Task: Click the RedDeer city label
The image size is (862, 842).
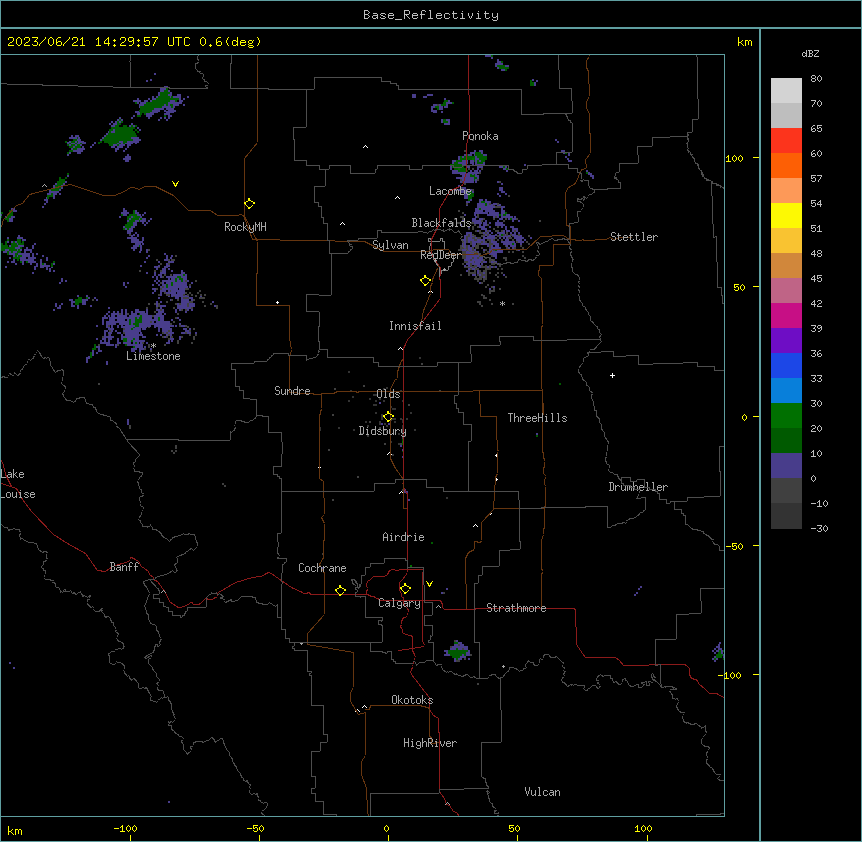Action: click(441, 255)
